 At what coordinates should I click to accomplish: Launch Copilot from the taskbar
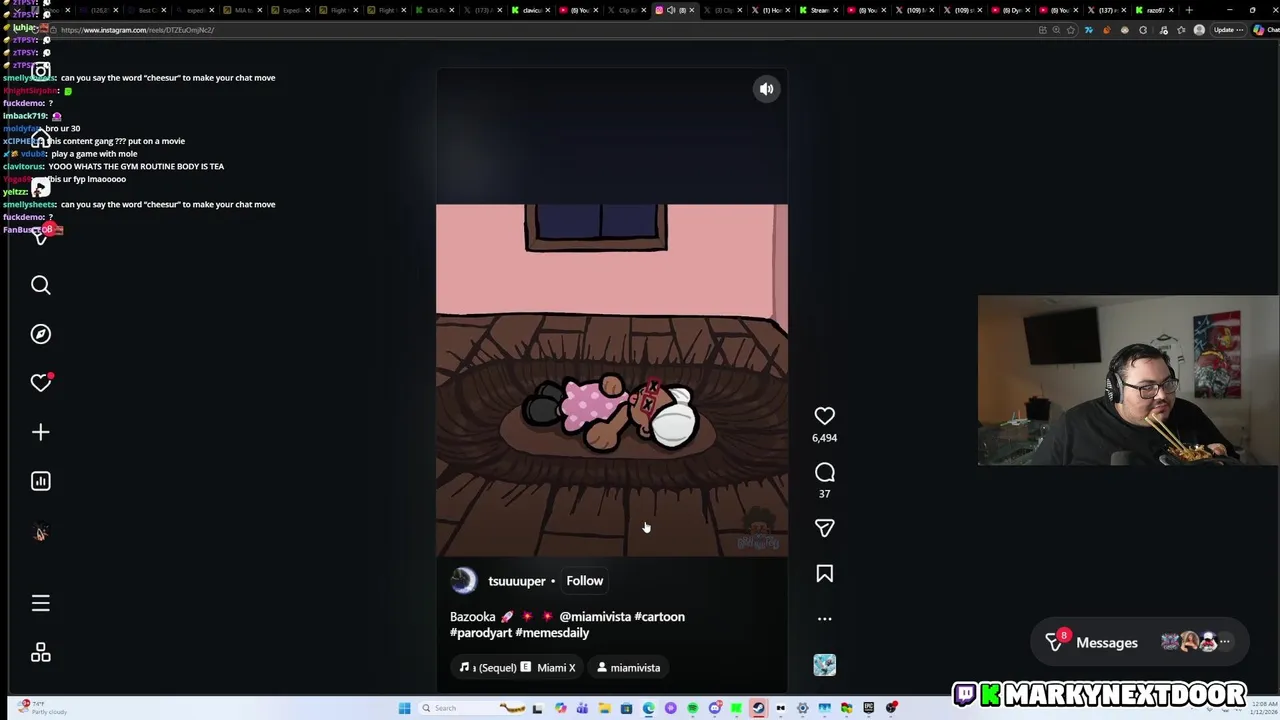click(561, 708)
